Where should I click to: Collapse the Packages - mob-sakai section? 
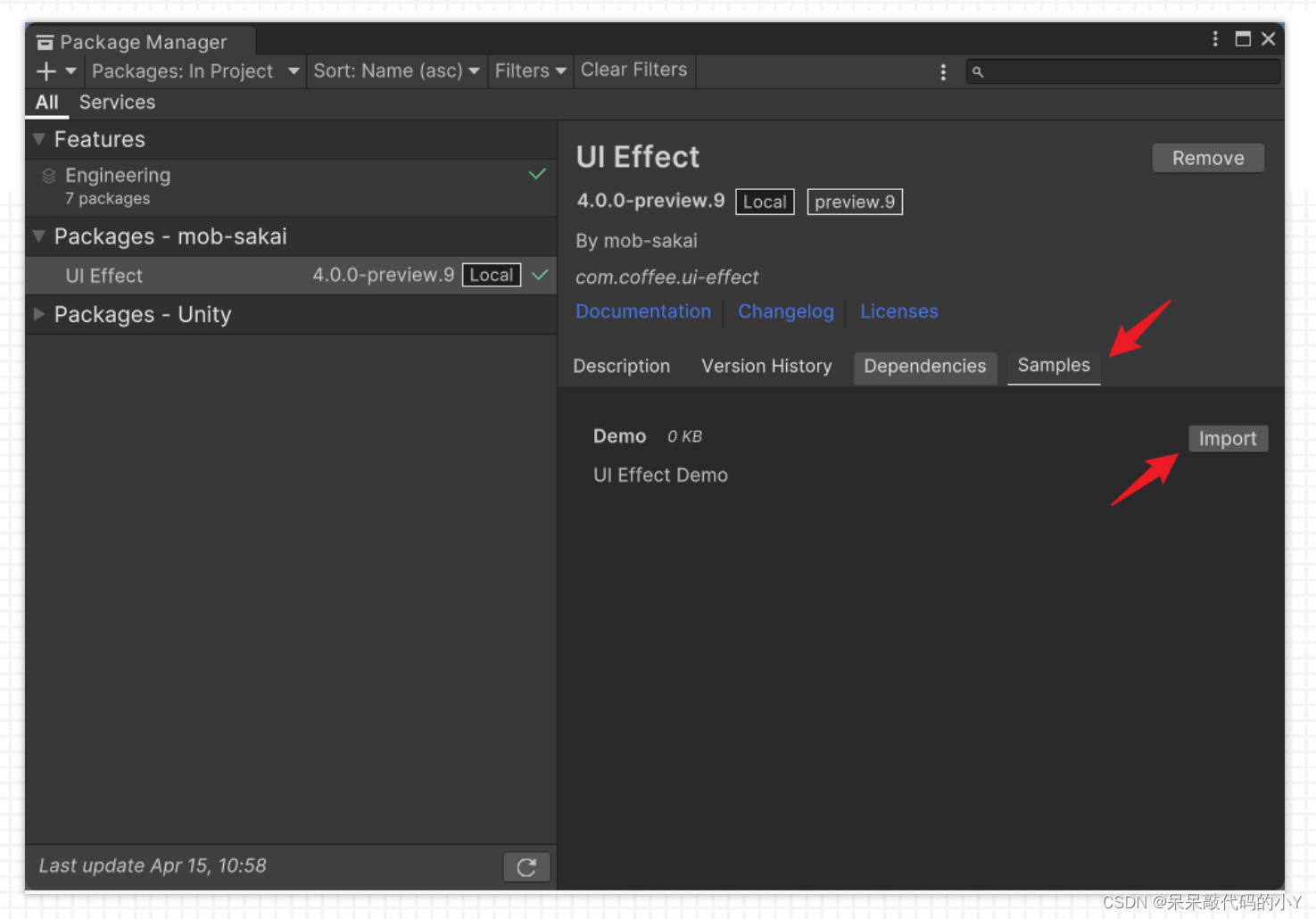coord(38,236)
